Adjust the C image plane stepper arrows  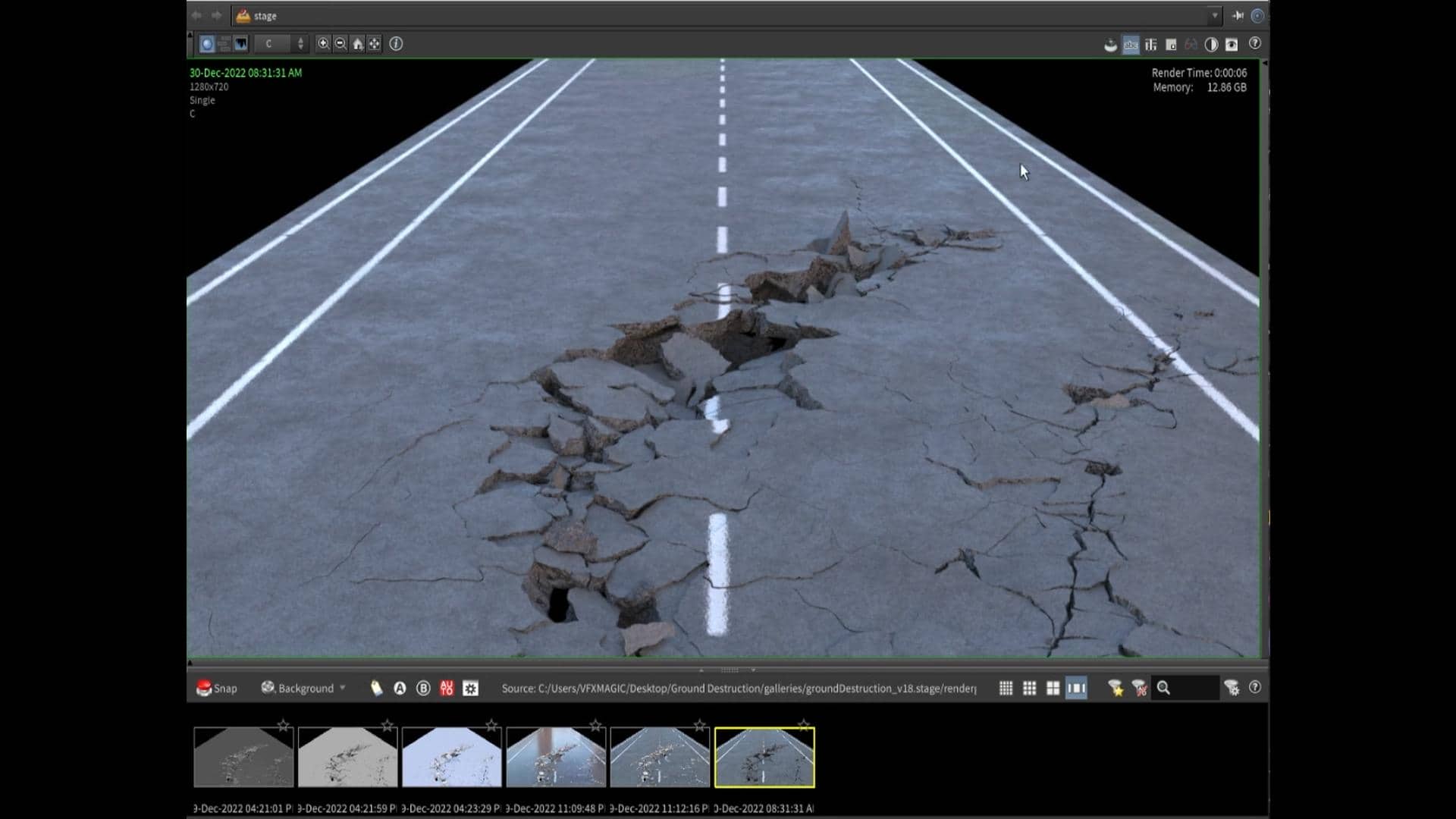click(x=300, y=44)
